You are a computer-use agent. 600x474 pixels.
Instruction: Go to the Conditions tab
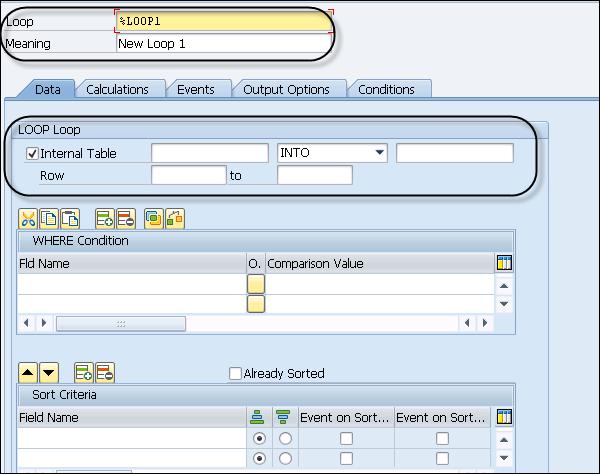click(386, 89)
